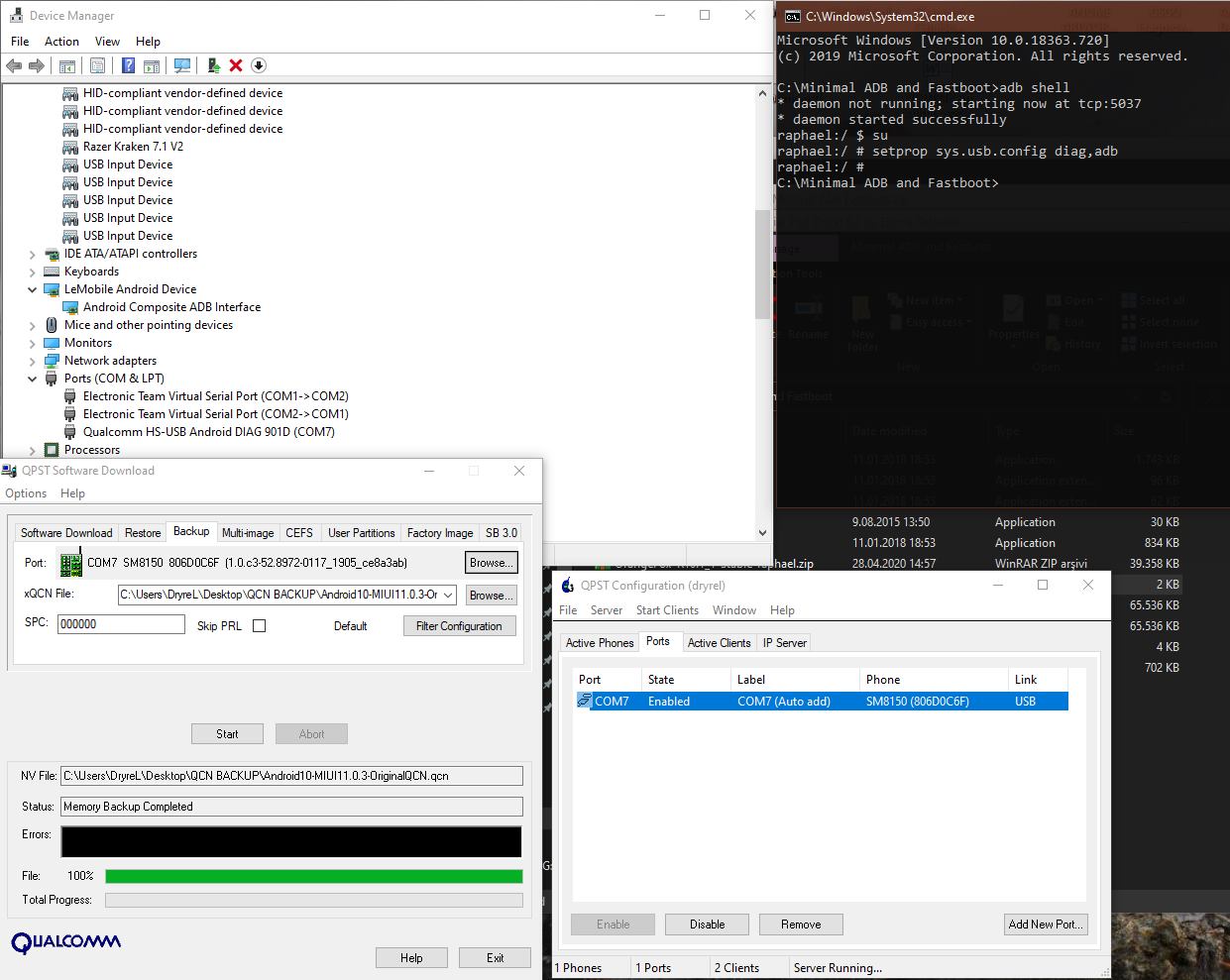Click the COM7 port icon in Ports list
This screenshot has height=980, width=1230.
585,701
